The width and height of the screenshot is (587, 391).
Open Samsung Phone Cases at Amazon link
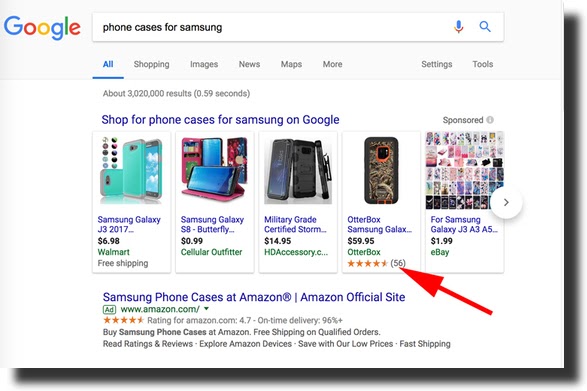[254, 297]
